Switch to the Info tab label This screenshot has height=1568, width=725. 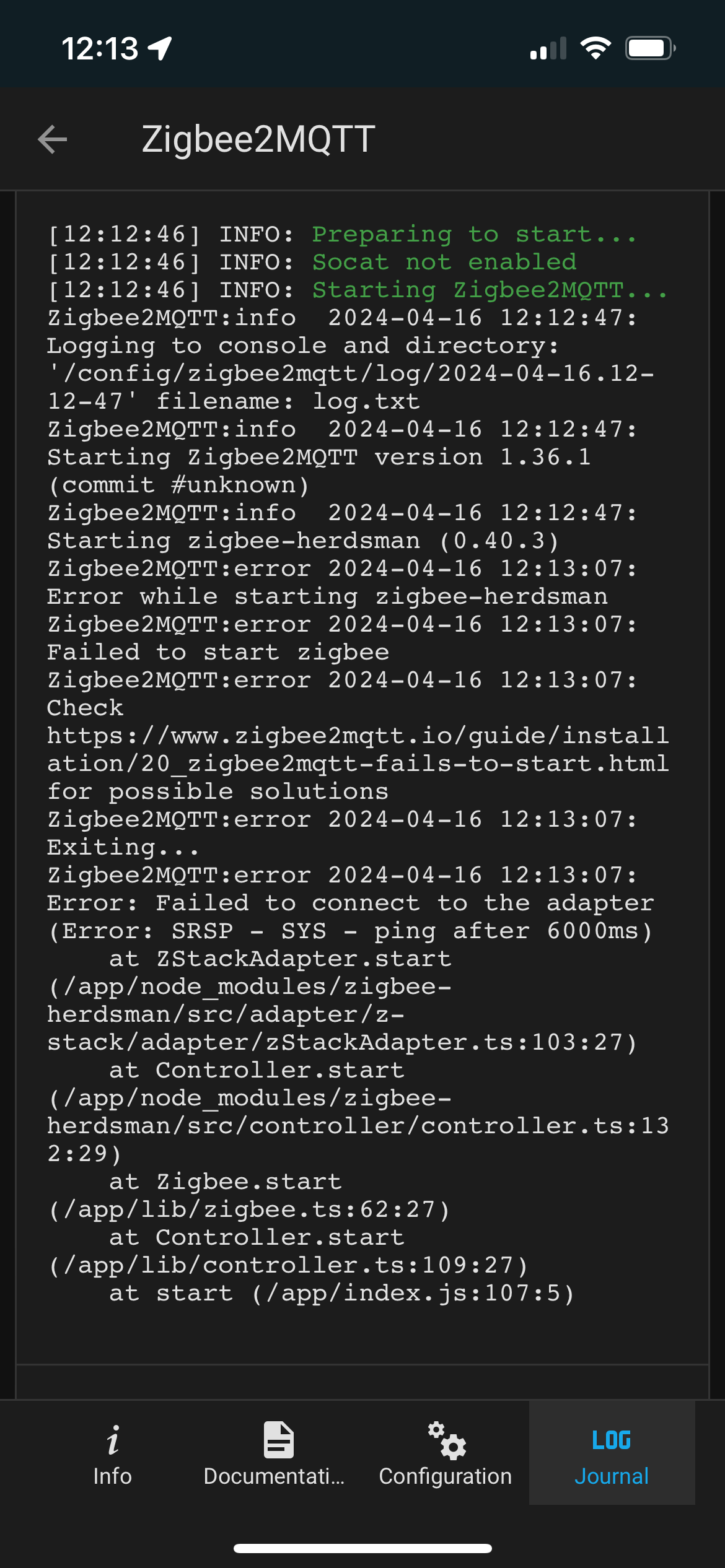[x=112, y=1476]
